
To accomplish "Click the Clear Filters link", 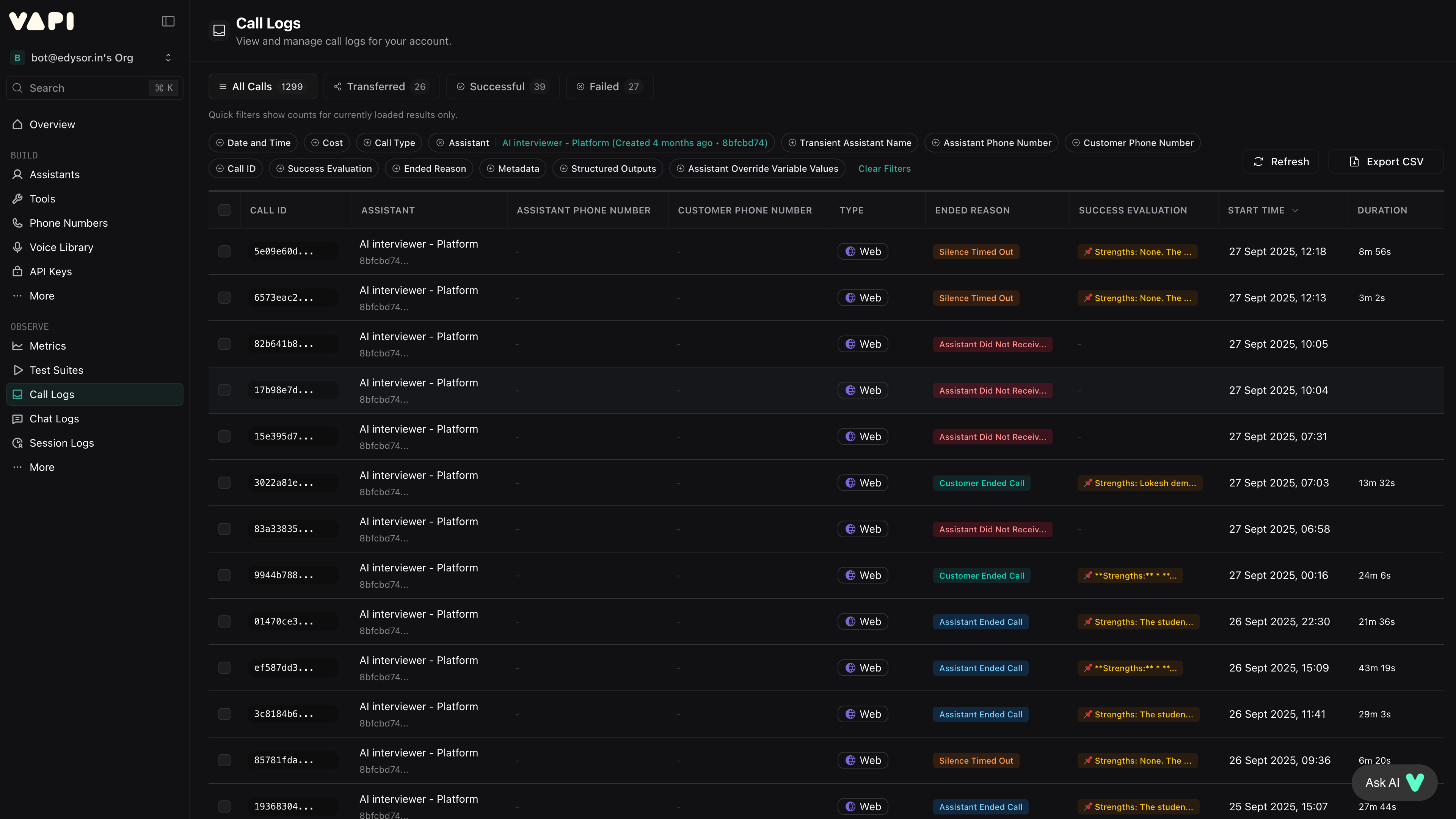I will pos(884,168).
